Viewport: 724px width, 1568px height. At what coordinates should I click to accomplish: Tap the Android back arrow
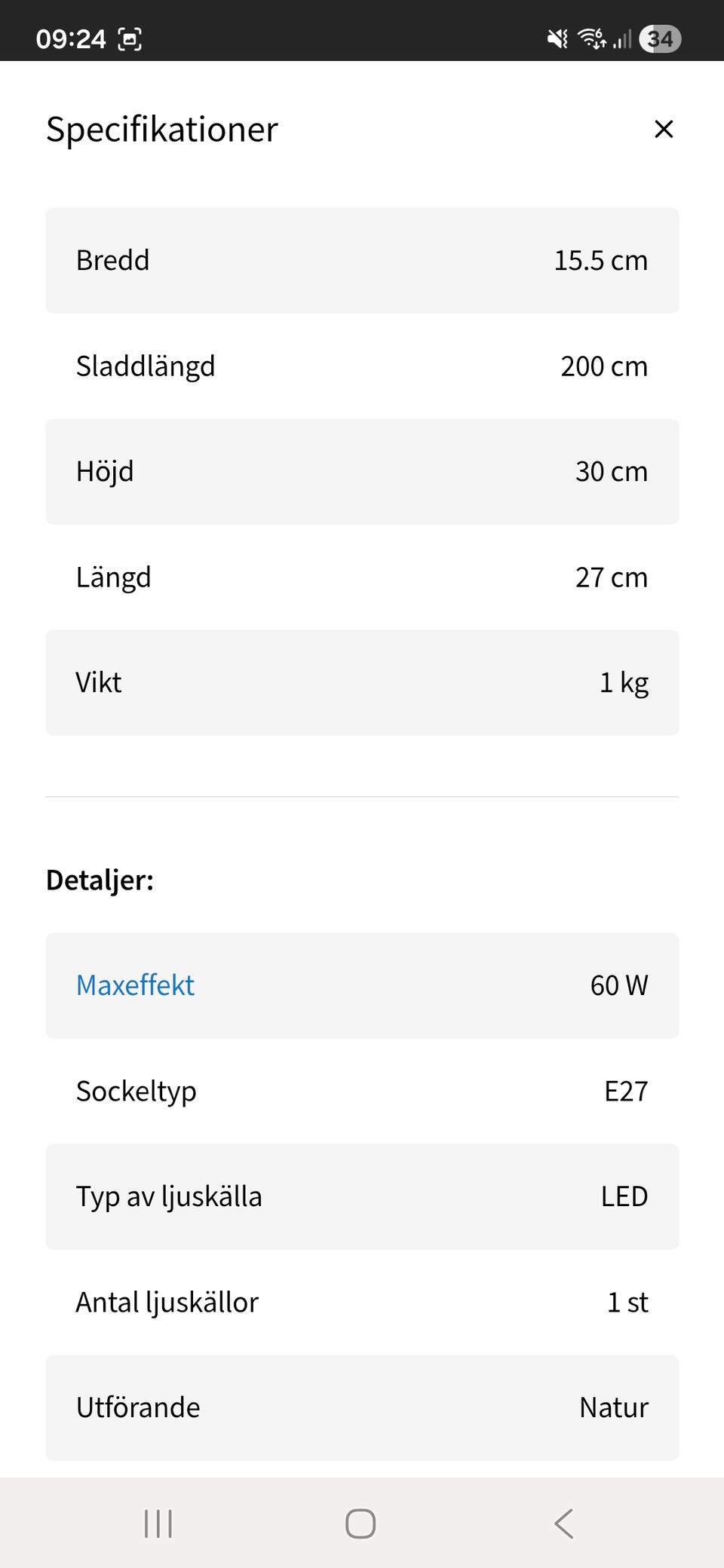coord(563,1524)
